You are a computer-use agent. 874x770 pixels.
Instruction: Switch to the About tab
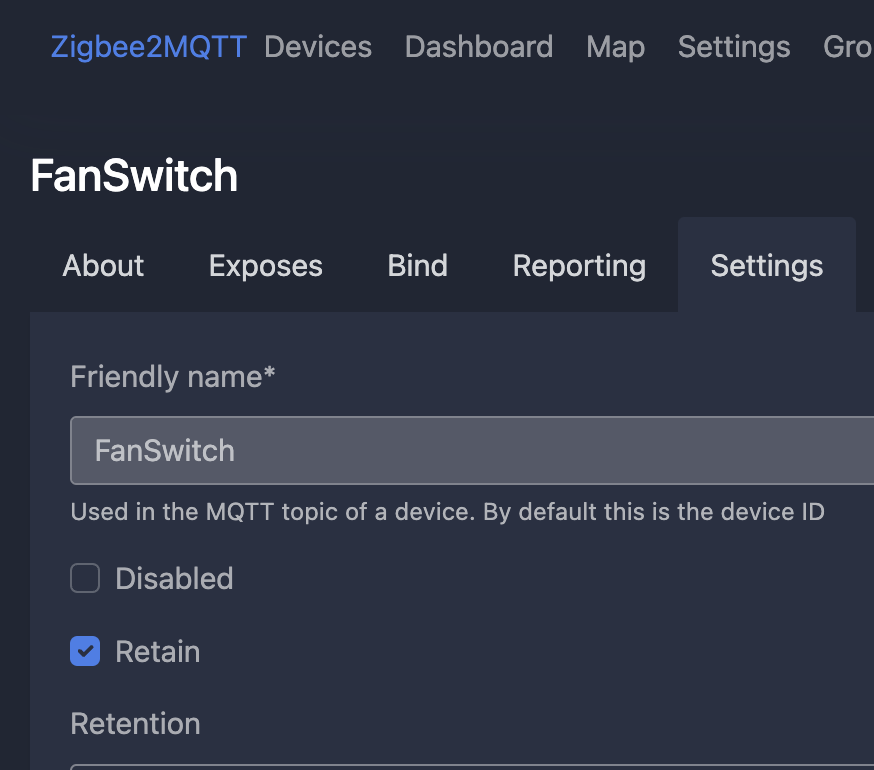click(x=103, y=266)
